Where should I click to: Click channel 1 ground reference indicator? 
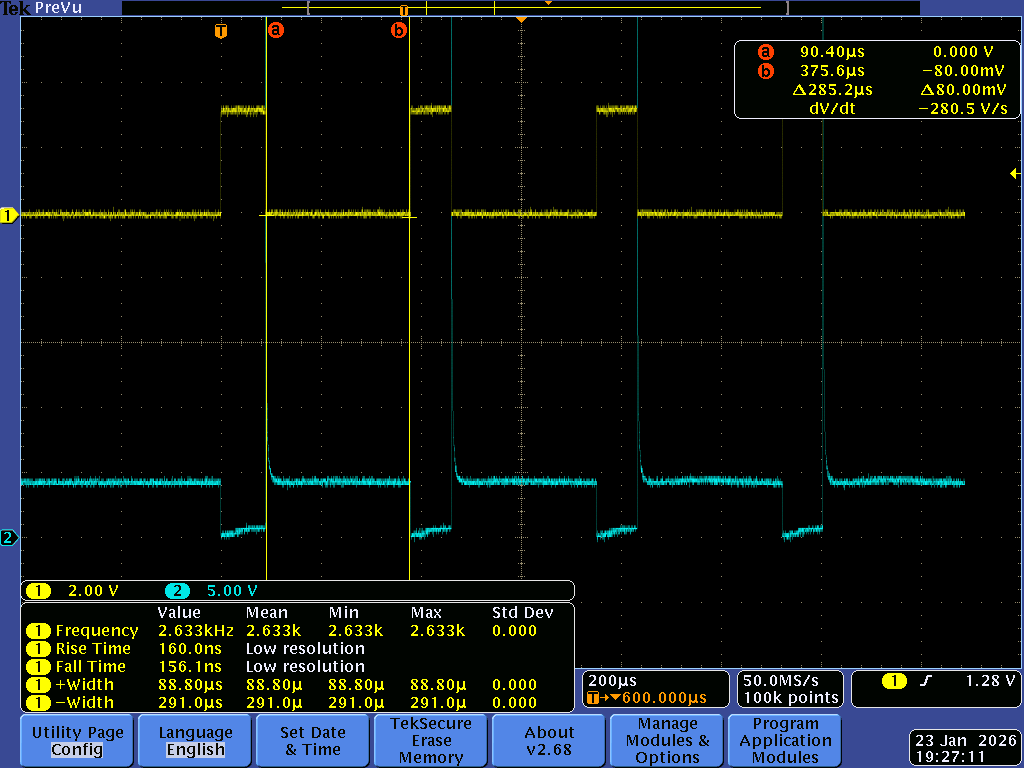tap(9, 215)
